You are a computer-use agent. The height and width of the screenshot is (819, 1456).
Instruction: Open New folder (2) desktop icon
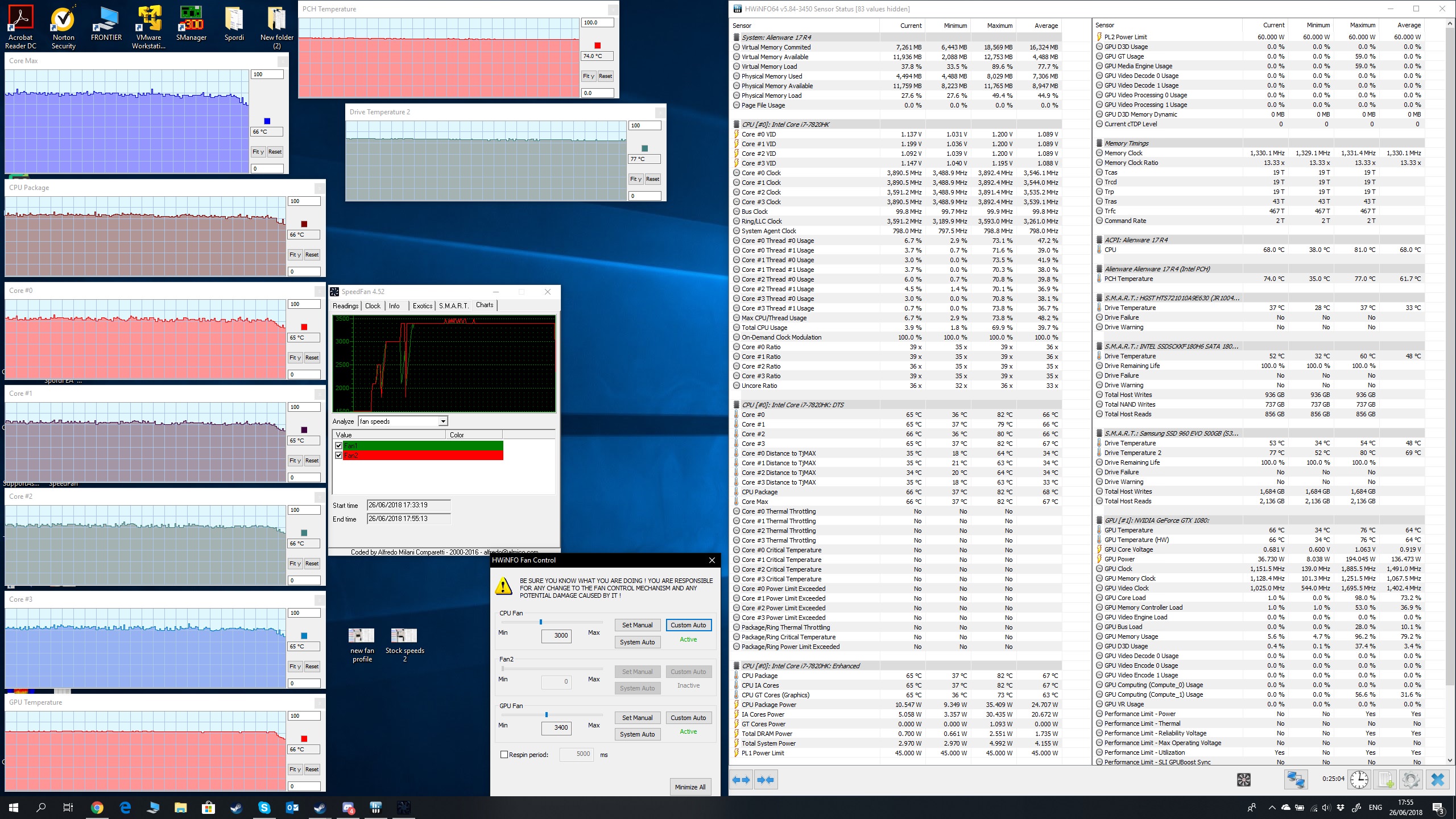[x=277, y=27]
